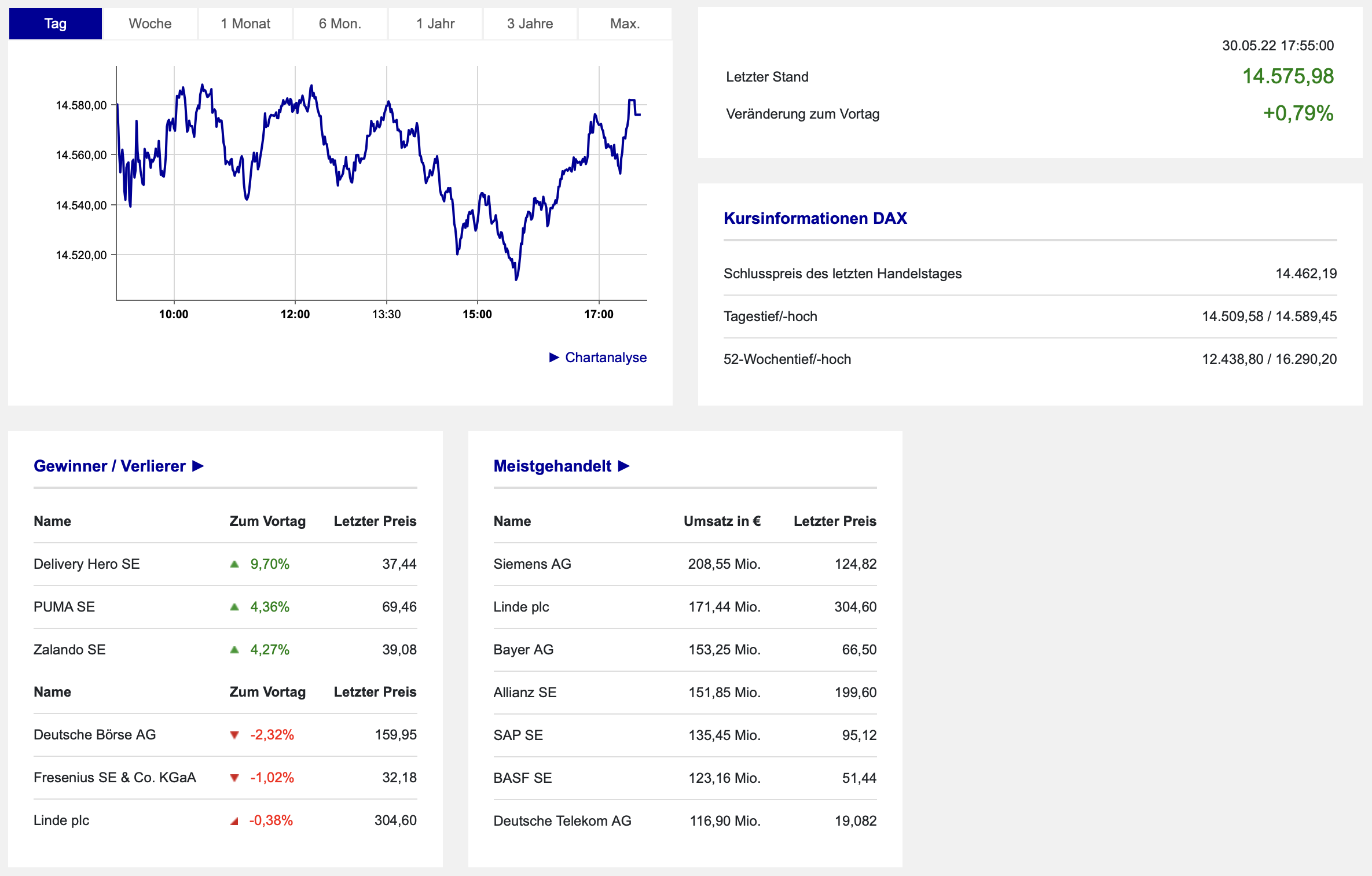This screenshot has height=876, width=1372.
Task: Show the 6 Mon. chart range
Action: [x=340, y=24]
